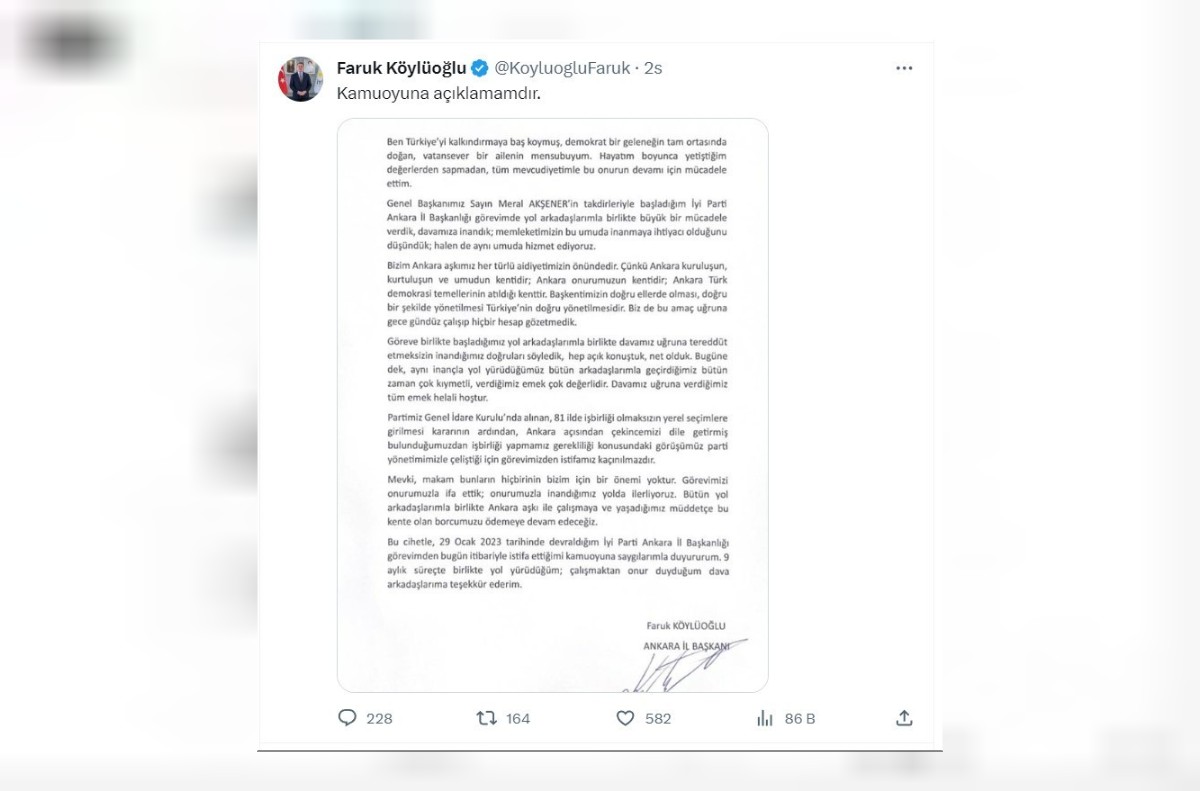Click the 86 B views count
The height and width of the screenshot is (791, 1200).
800,718
